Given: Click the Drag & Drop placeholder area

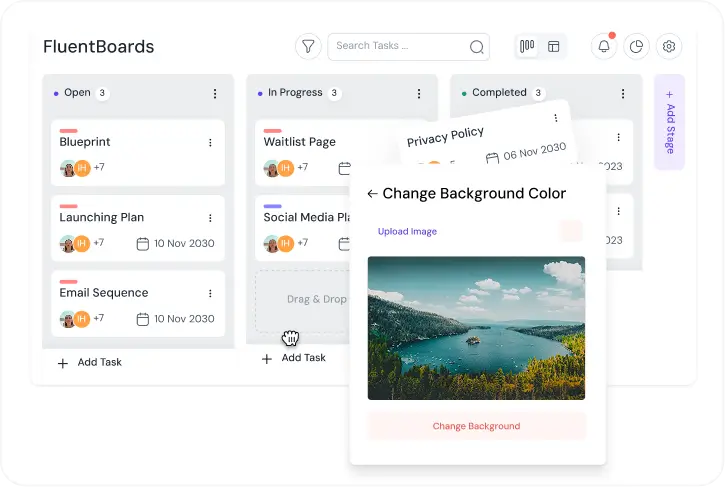Looking at the screenshot, I should tap(303, 301).
